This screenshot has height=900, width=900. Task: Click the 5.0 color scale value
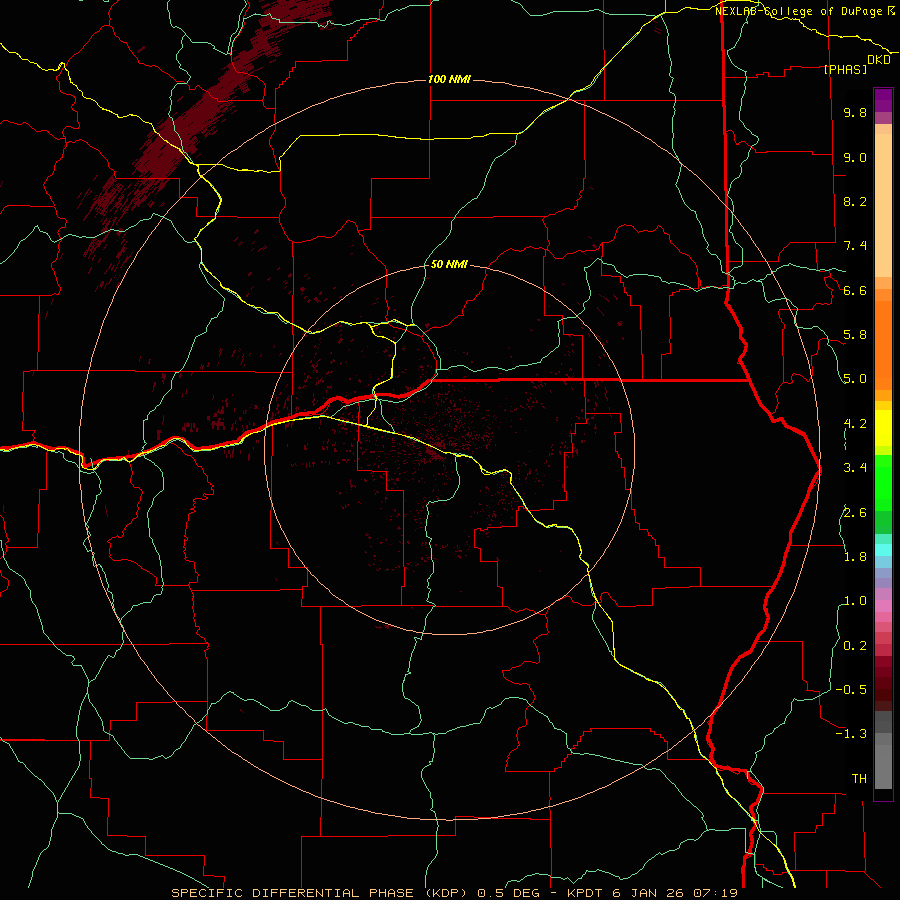(x=855, y=379)
